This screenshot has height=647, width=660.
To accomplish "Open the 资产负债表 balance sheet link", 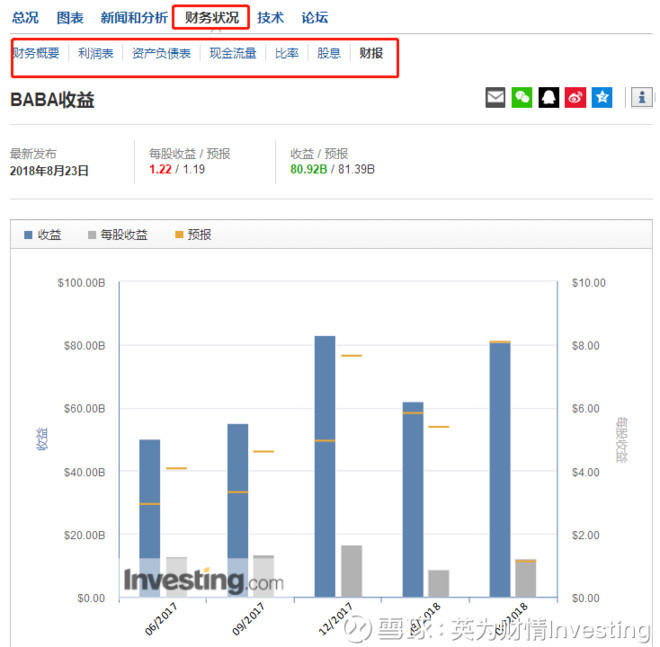I will click(161, 53).
